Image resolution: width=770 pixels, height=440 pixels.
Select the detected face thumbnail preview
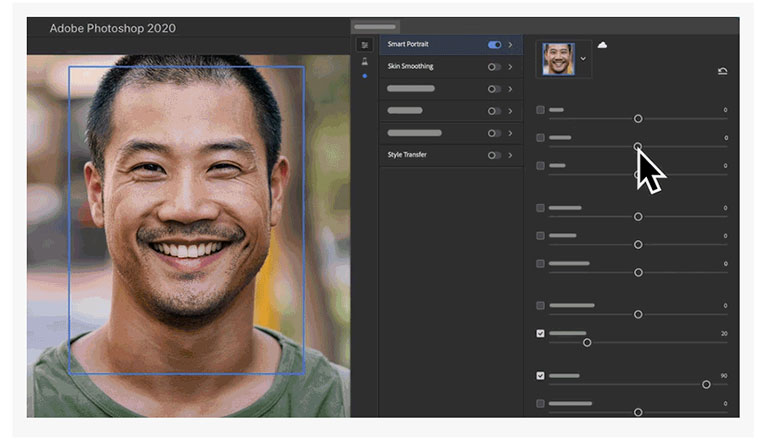558,59
